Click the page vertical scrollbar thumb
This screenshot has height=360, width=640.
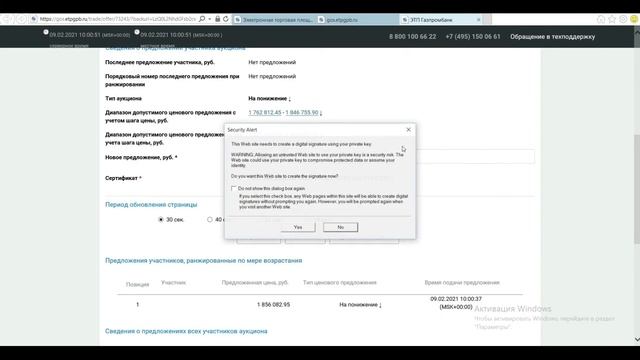(x=637, y=190)
